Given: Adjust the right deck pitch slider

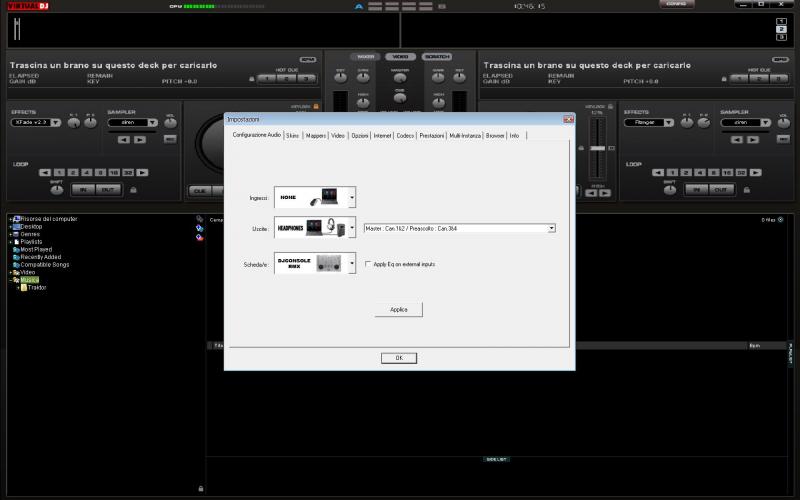Looking at the screenshot, I should pos(597,148).
